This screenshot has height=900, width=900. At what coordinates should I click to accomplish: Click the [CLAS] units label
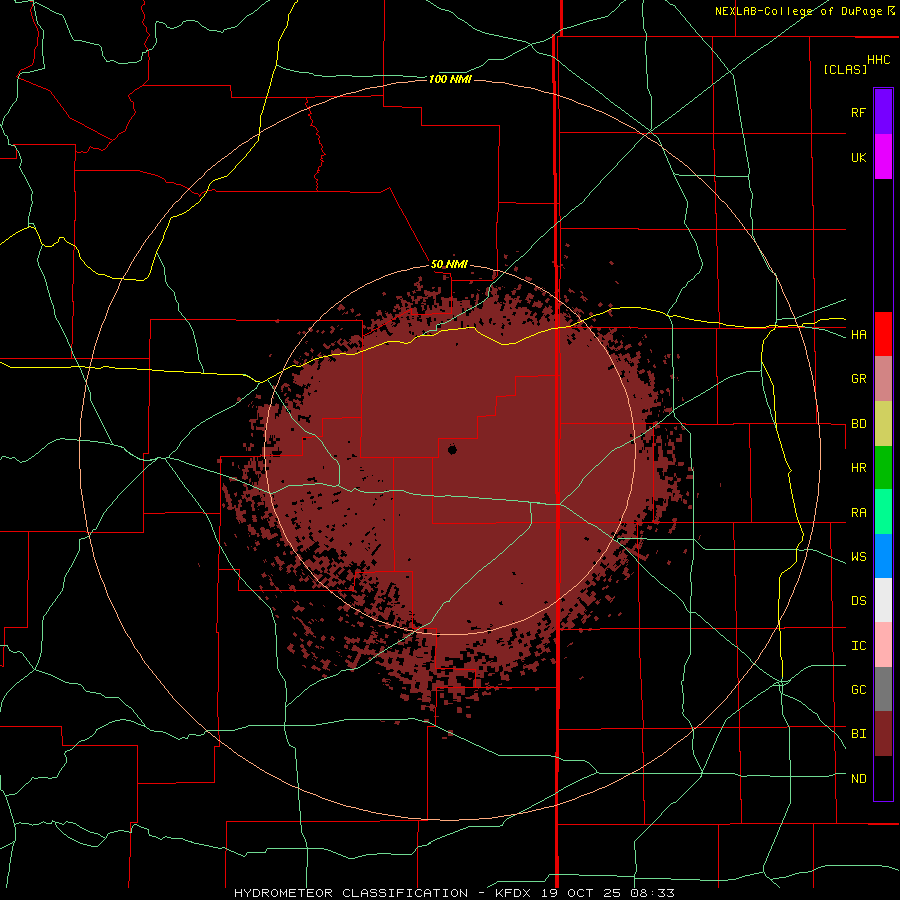point(845,69)
